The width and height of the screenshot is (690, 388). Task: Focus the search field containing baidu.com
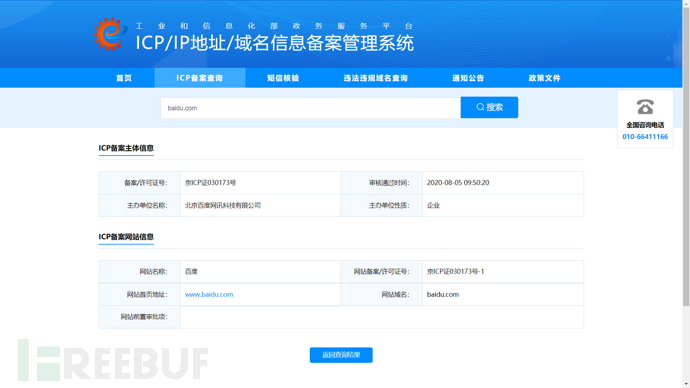click(x=311, y=108)
